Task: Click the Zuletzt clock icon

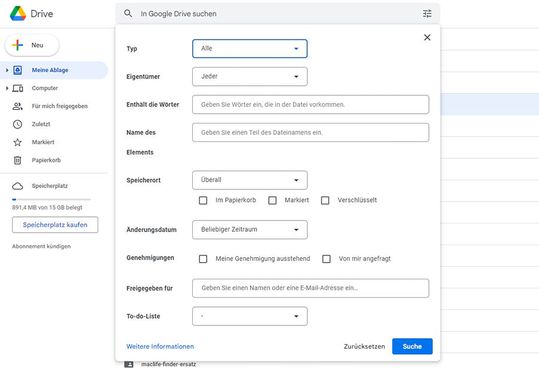Action: pos(18,124)
